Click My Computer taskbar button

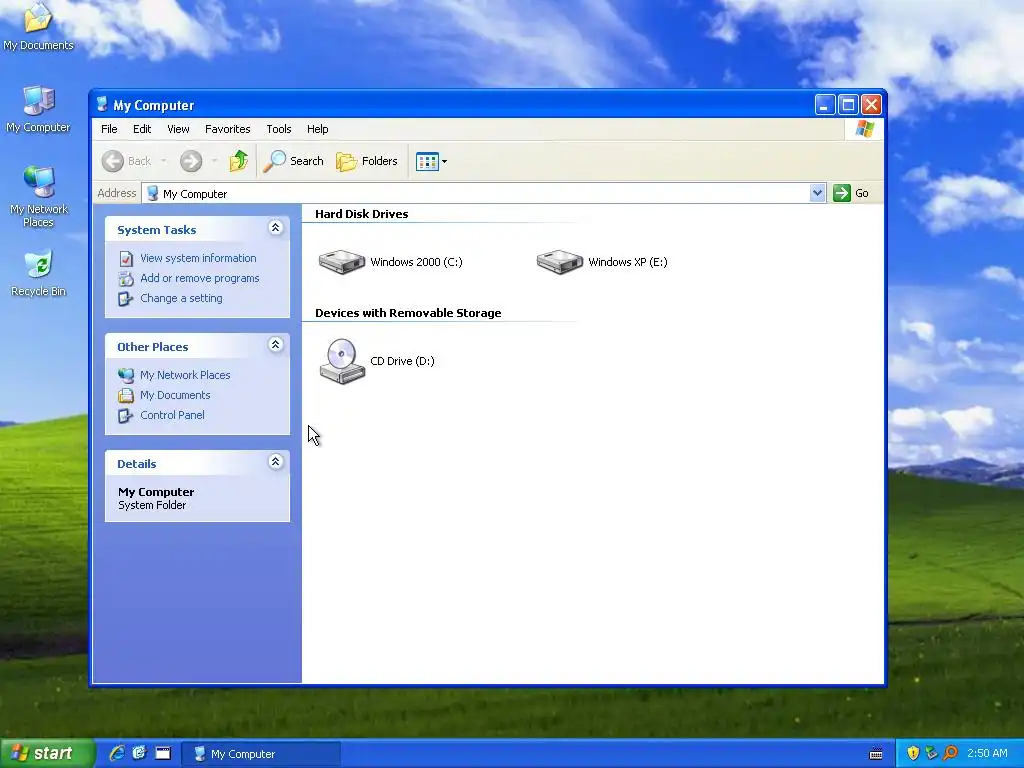click(x=260, y=754)
